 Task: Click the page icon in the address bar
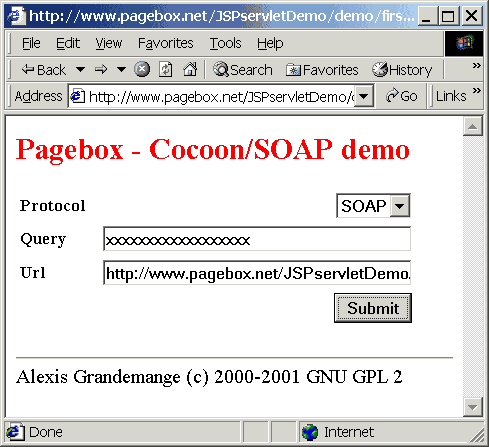(x=78, y=97)
